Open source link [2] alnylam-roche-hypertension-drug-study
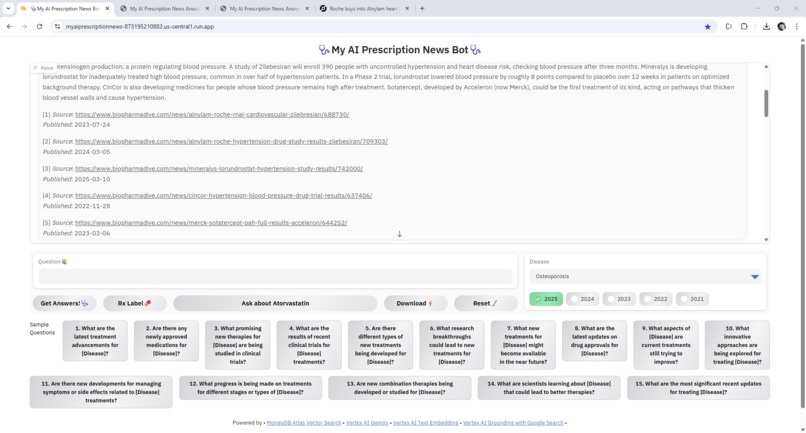Image resolution: width=806 pixels, height=433 pixels. (231, 141)
